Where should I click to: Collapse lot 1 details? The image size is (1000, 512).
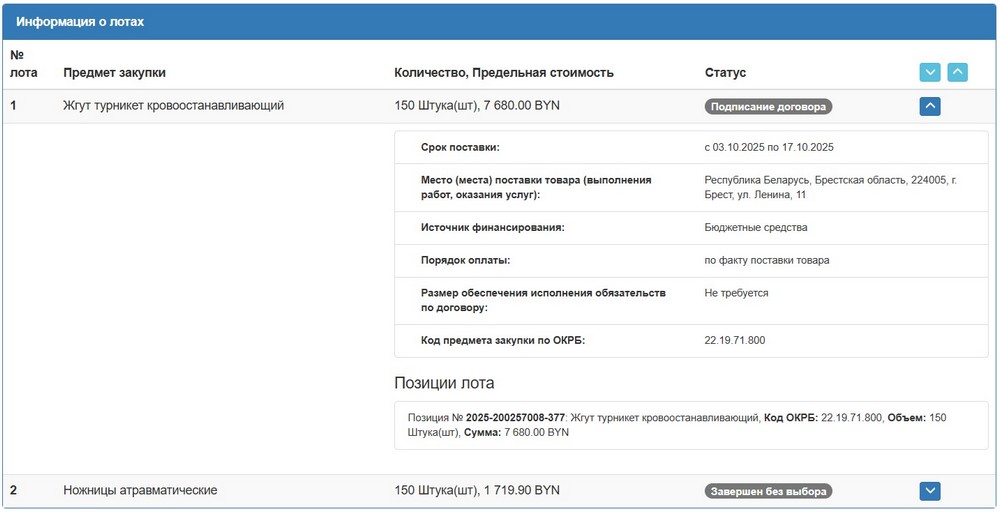(930, 106)
